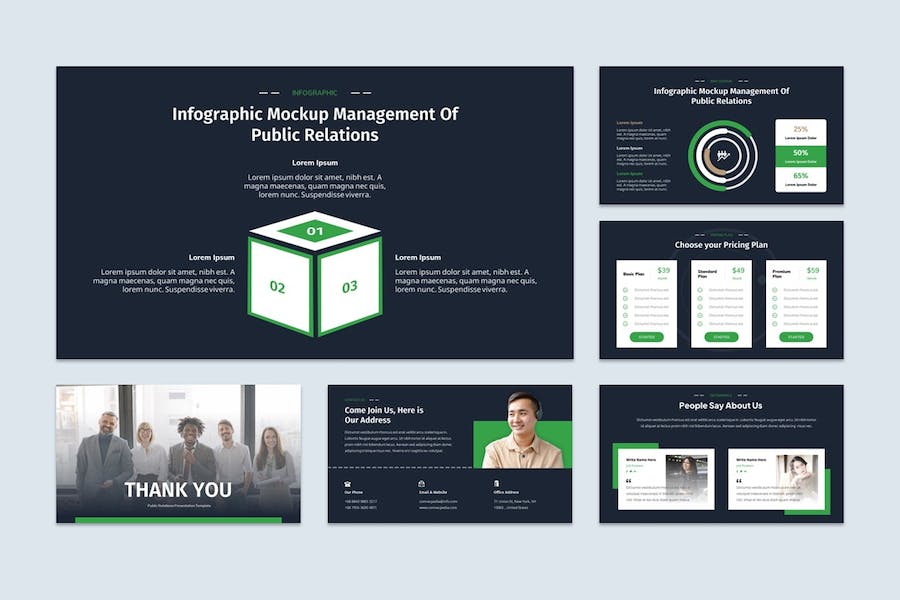Click the headset man's photo on contact slide
Viewport: 900px width, 600px height.
[x=522, y=431]
